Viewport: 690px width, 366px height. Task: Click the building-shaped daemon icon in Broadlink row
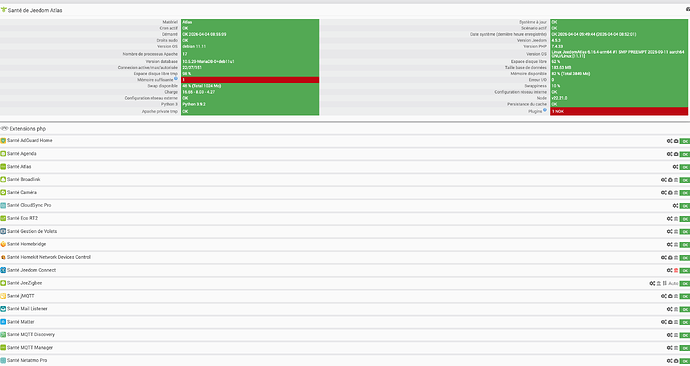click(x=676, y=180)
